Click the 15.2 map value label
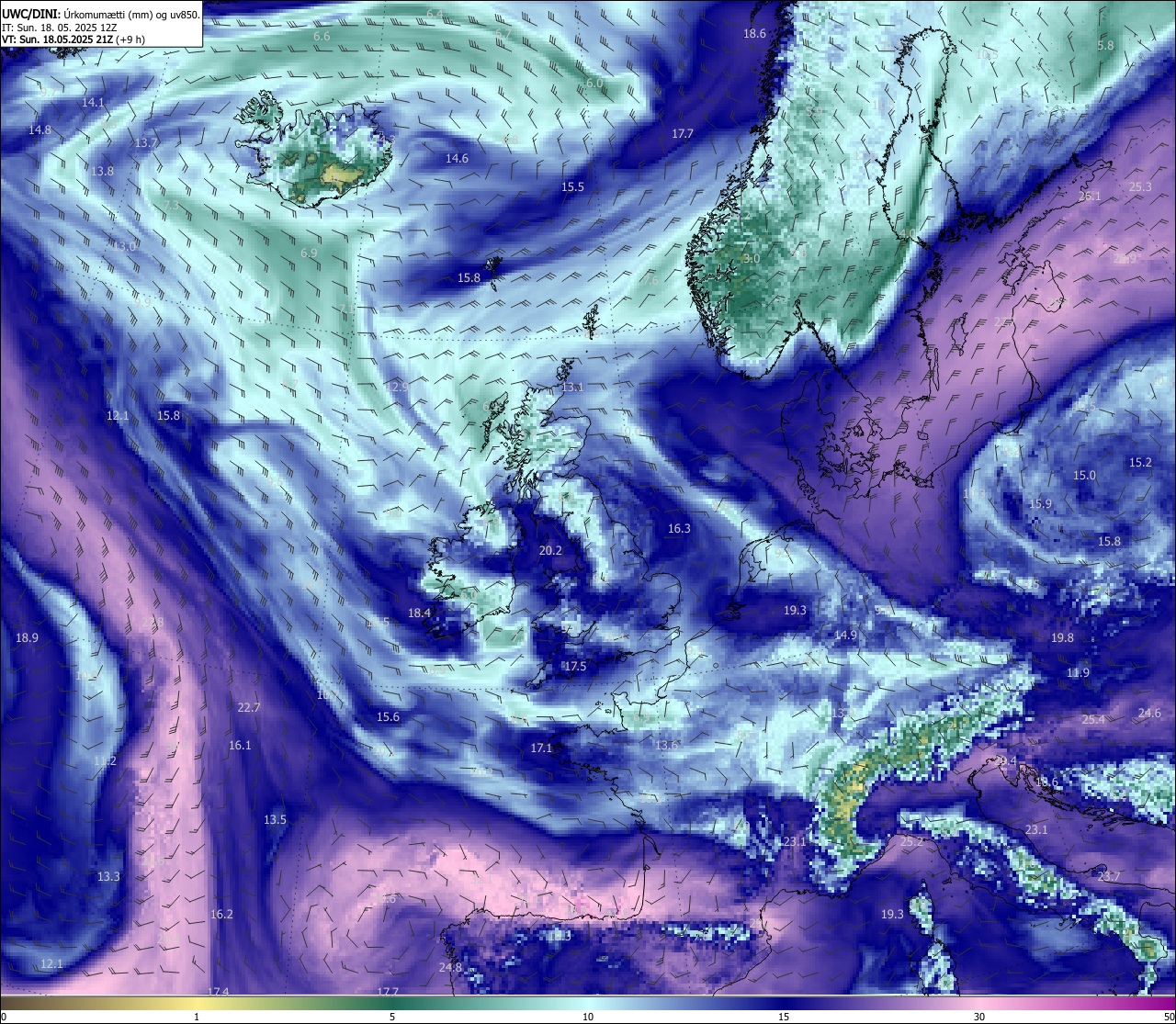 click(x=1140, y=462)
